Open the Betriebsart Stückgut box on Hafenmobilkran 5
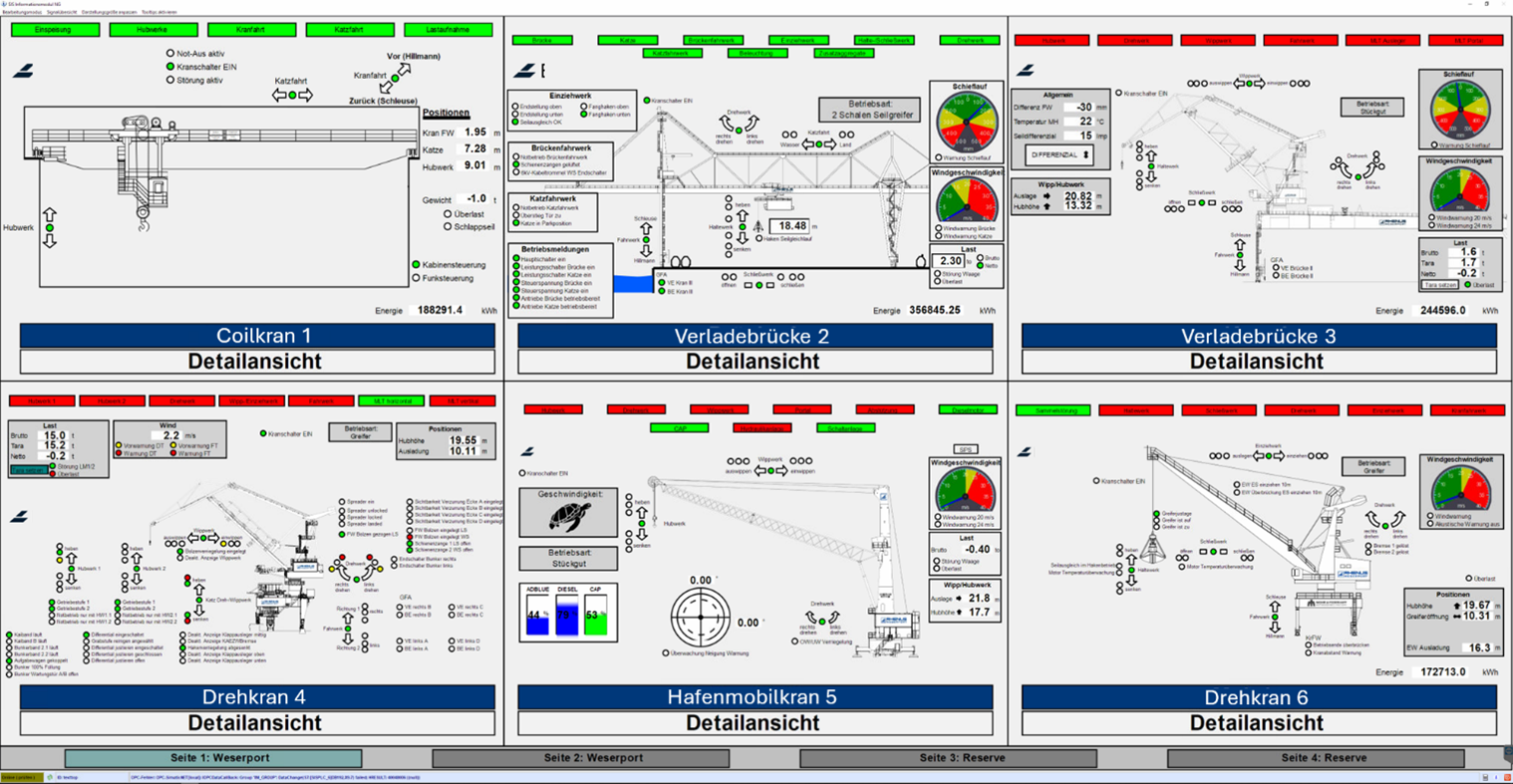 tap(567, 559)
